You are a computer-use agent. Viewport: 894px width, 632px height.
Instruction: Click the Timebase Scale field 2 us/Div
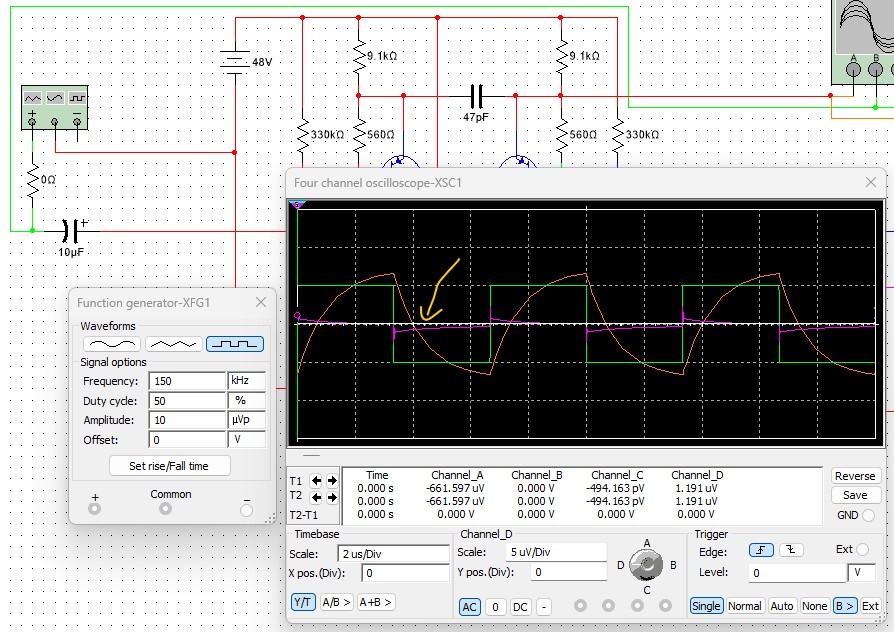(393, 554)
